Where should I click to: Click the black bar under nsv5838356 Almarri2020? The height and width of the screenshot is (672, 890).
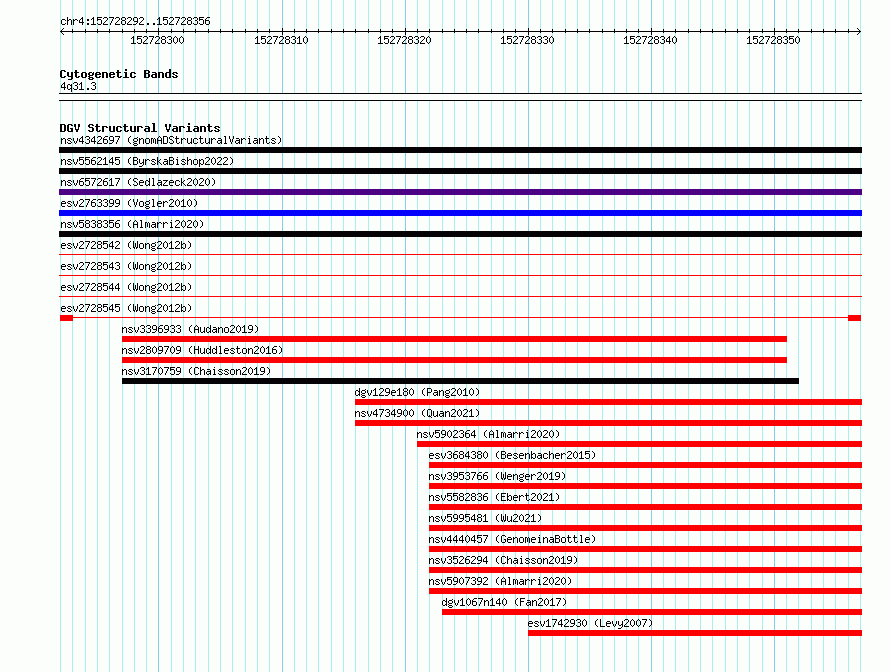[460, 234]
